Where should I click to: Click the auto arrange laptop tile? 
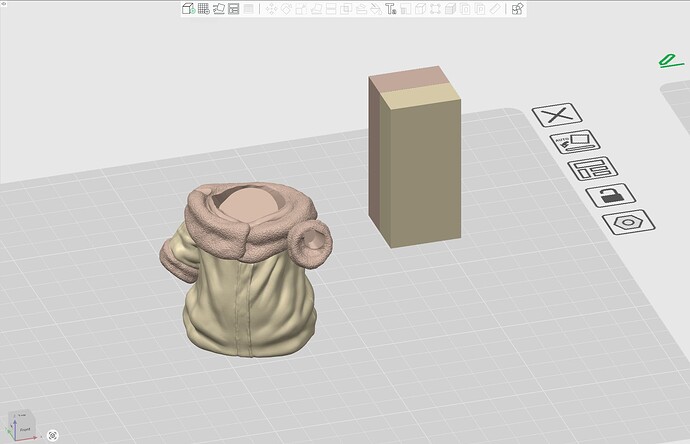tap(575, 142)
